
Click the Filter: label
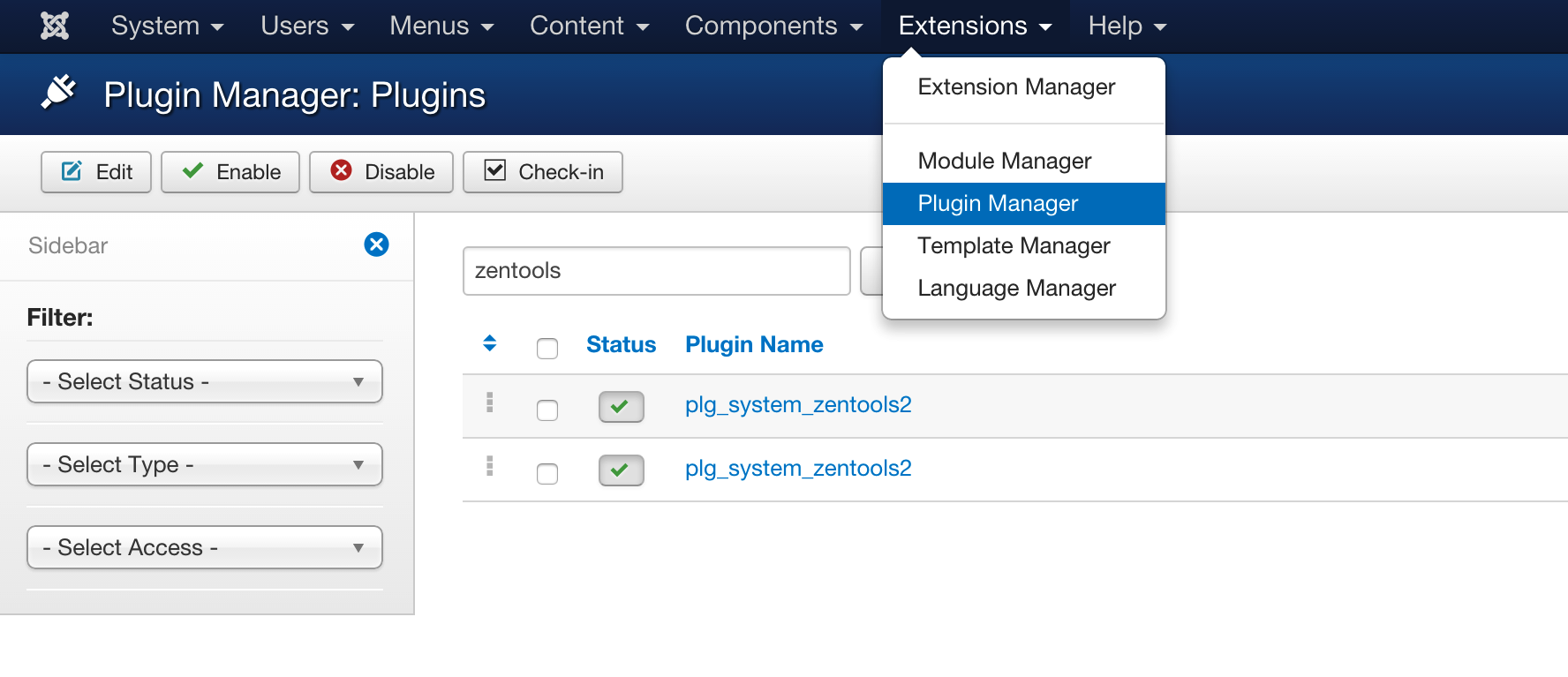(60, 318)
